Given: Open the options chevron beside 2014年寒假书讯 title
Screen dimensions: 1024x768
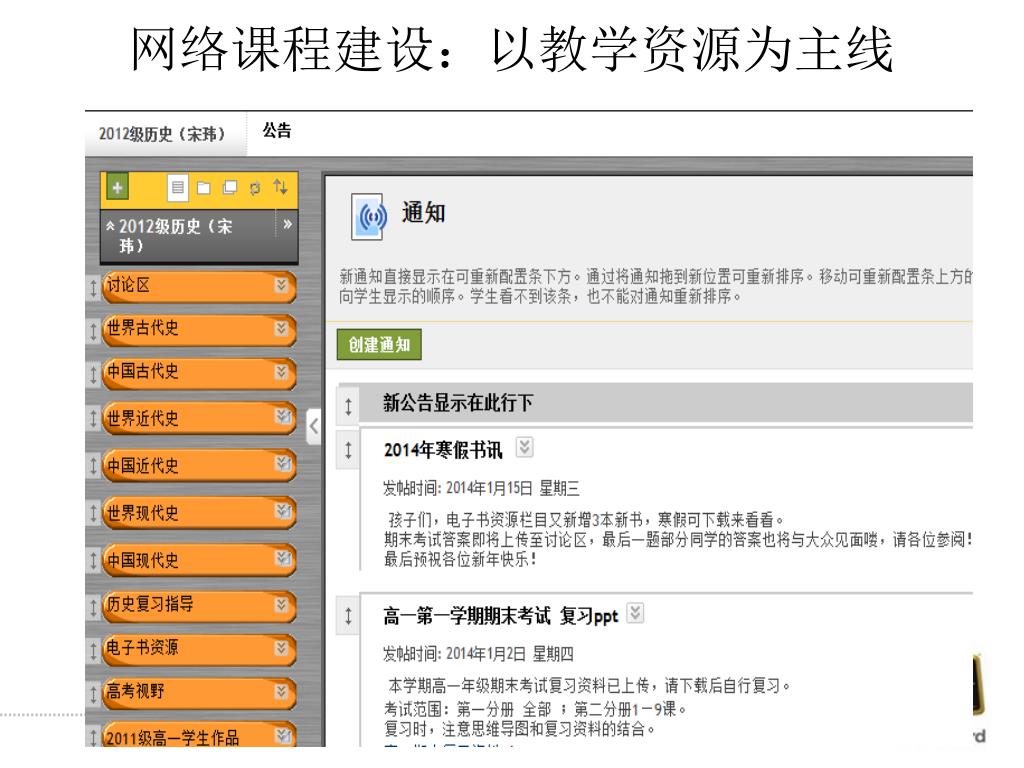Looking at the screenshot, I should pyautogui.click(x=524, y=447).
